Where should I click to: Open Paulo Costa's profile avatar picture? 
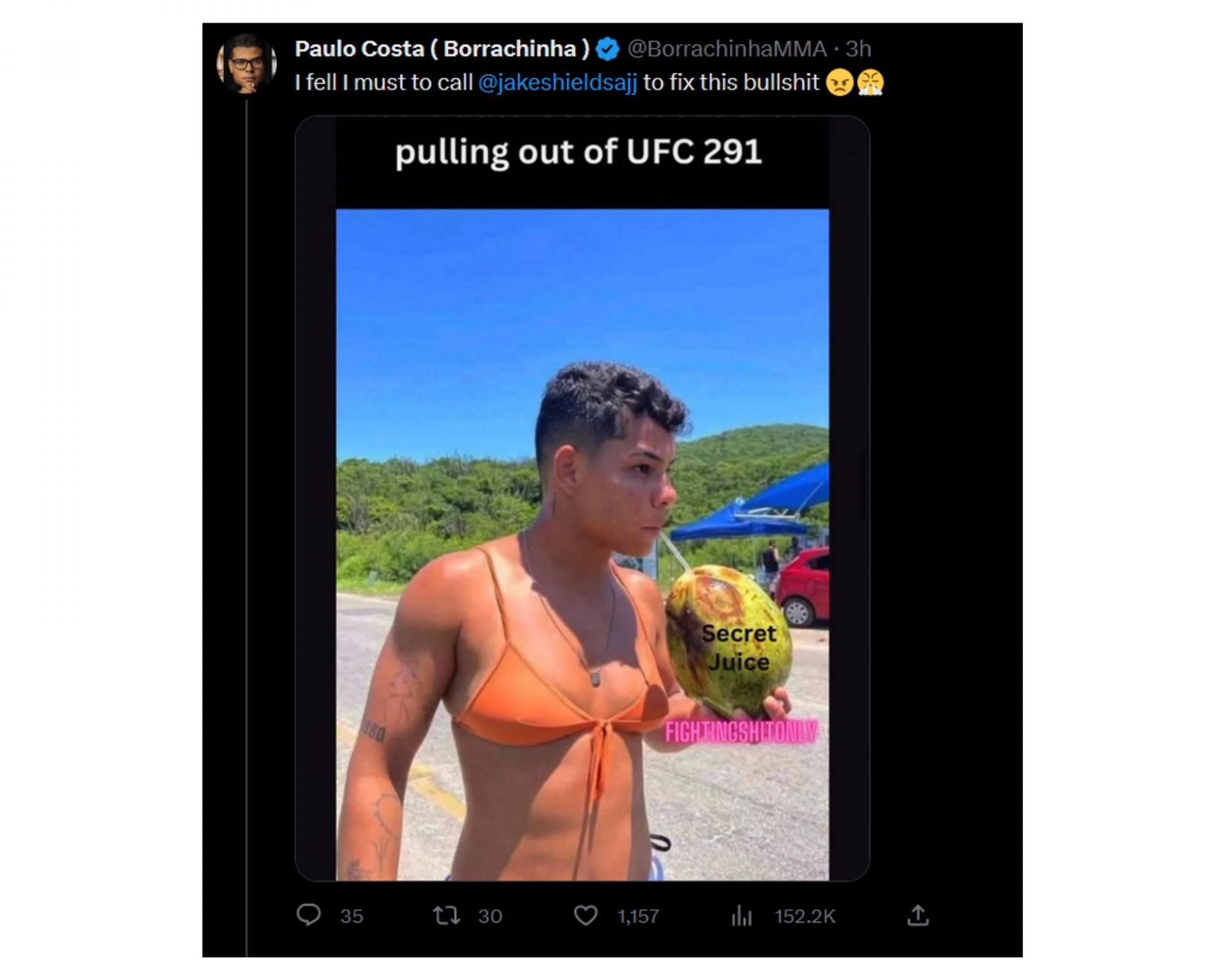click(247, 64)
